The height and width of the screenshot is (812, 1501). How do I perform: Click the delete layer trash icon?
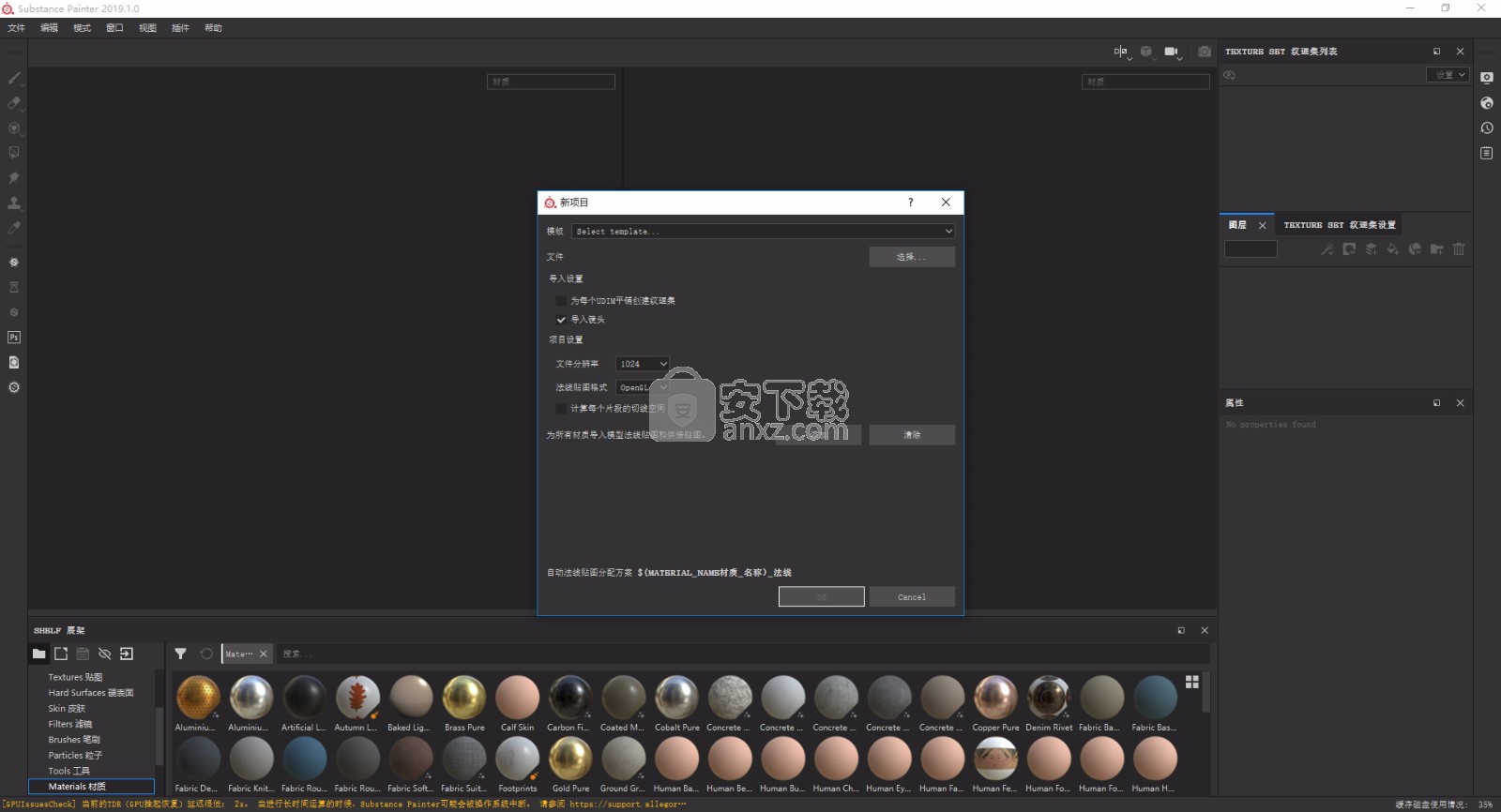pyautogui.click(x=1459, y=249)
